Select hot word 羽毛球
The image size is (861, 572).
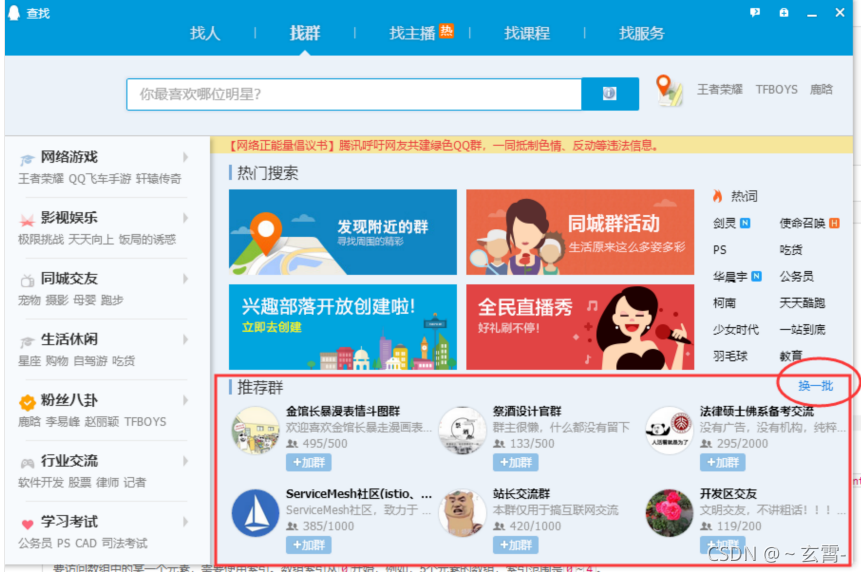730,356
